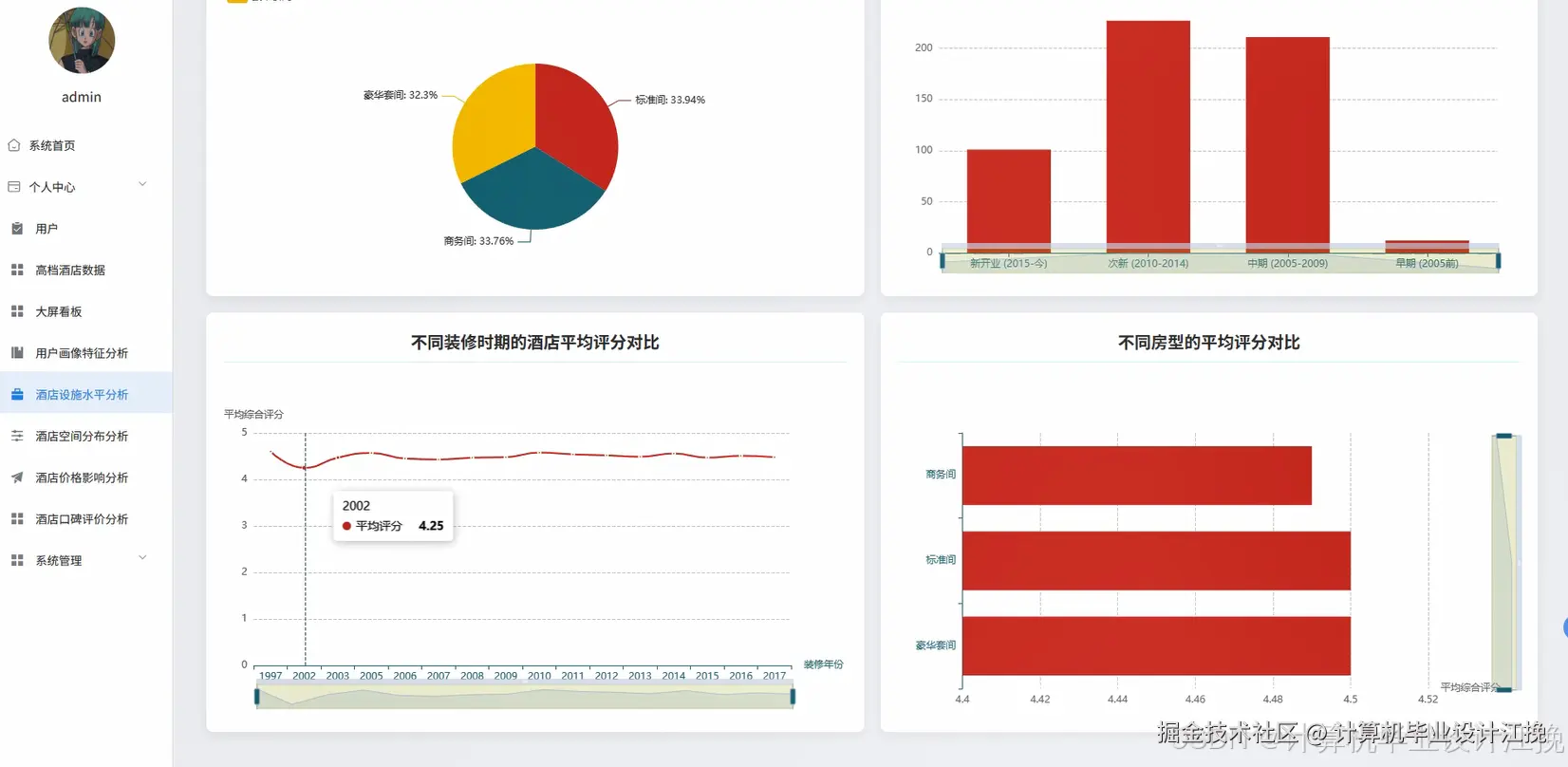The height and width of the screenshot is (767, 1568).
Task: Click right handle of line chart zoom slider
Action: pyautogui.click(x=793, y=697)
